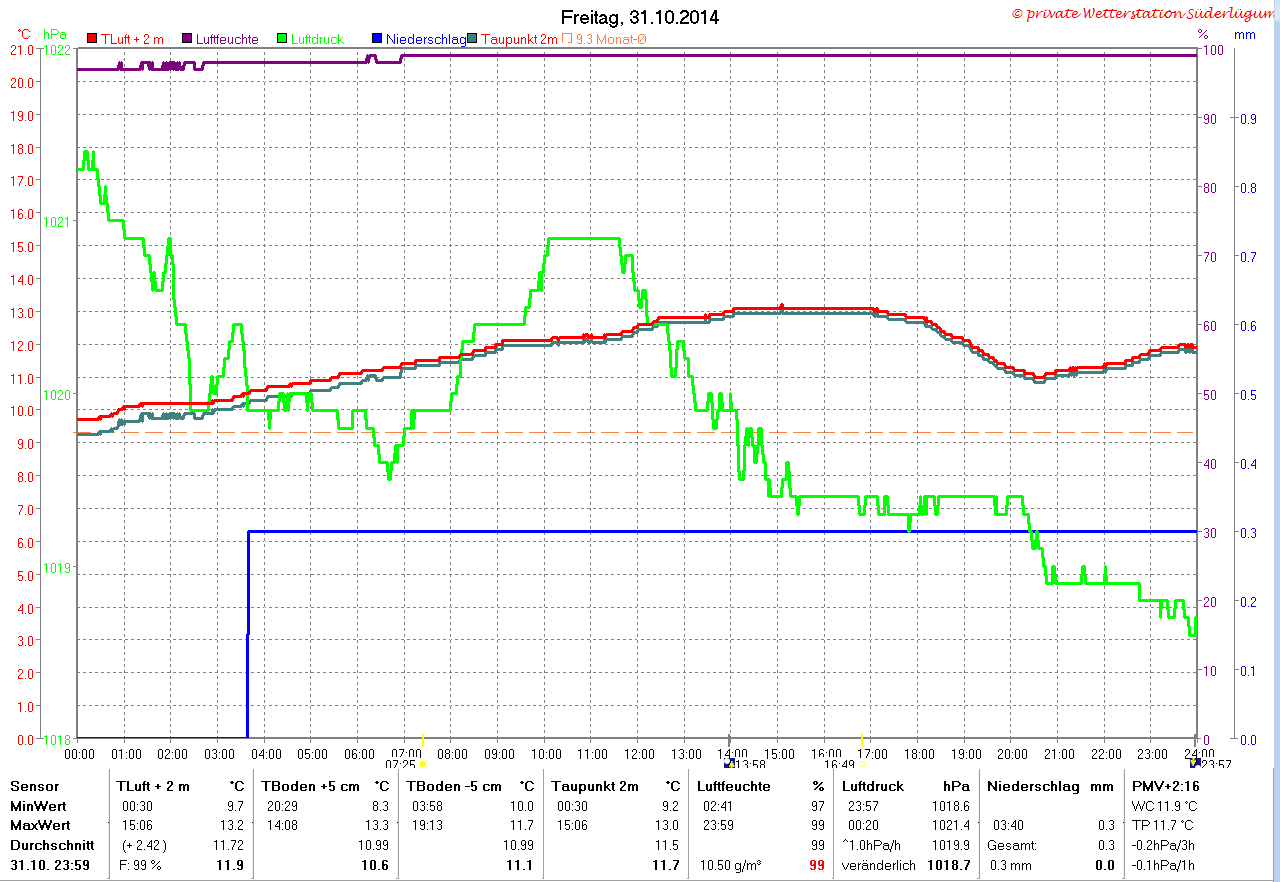This screenshot has height=882, width=1280.
Task: Click the purple Luftfeuchte legend square
Action: pyautogui.click(x=187, y=39)
